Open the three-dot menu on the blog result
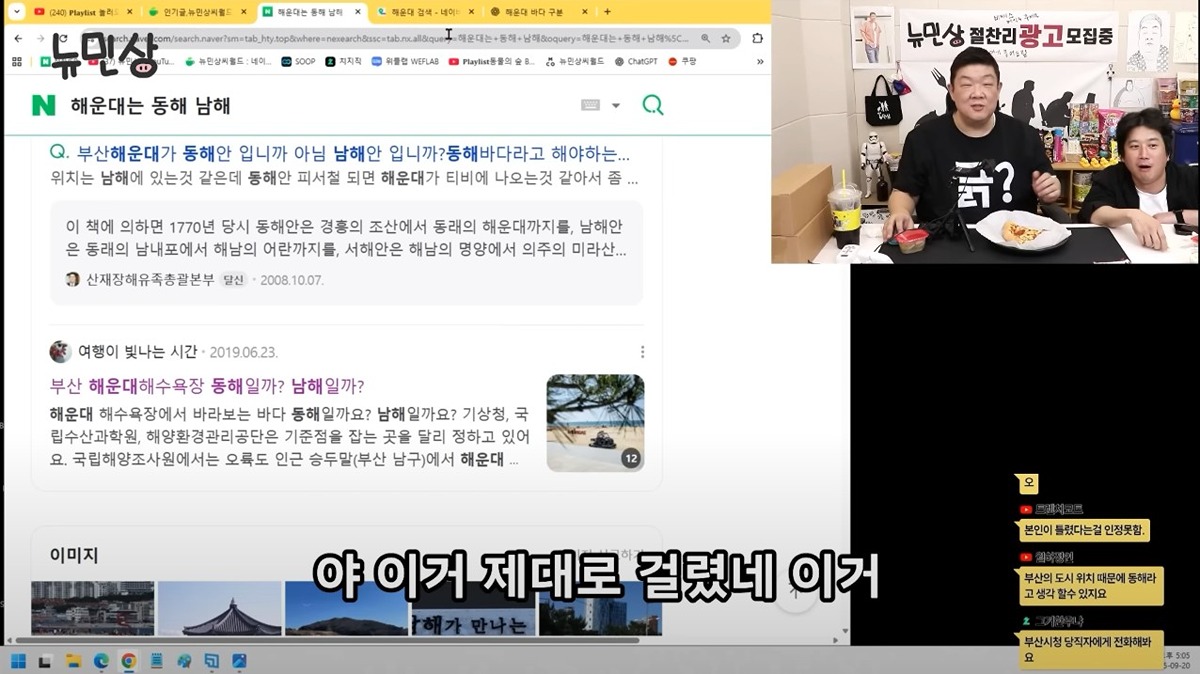The height and width of the screenshot is (674, 1200). [642, 352]
